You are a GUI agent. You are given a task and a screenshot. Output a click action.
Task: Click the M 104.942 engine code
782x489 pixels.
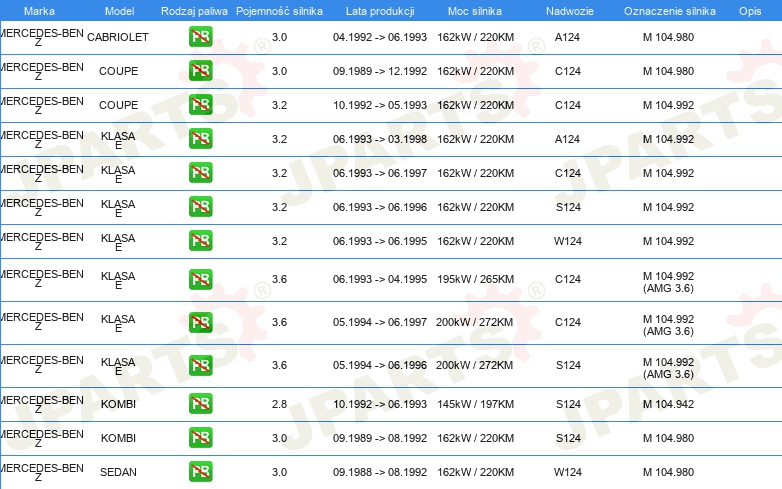(x=668, y=404)
